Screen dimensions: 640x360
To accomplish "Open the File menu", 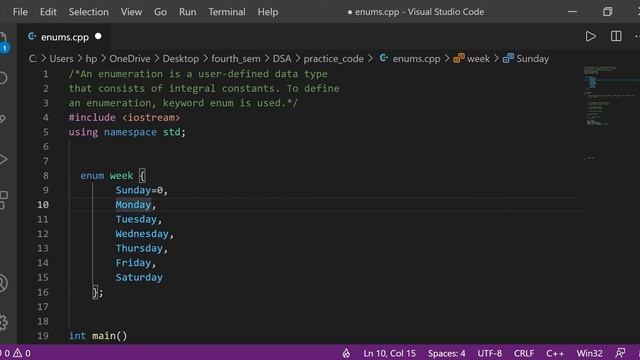I will tap(20, 12).
